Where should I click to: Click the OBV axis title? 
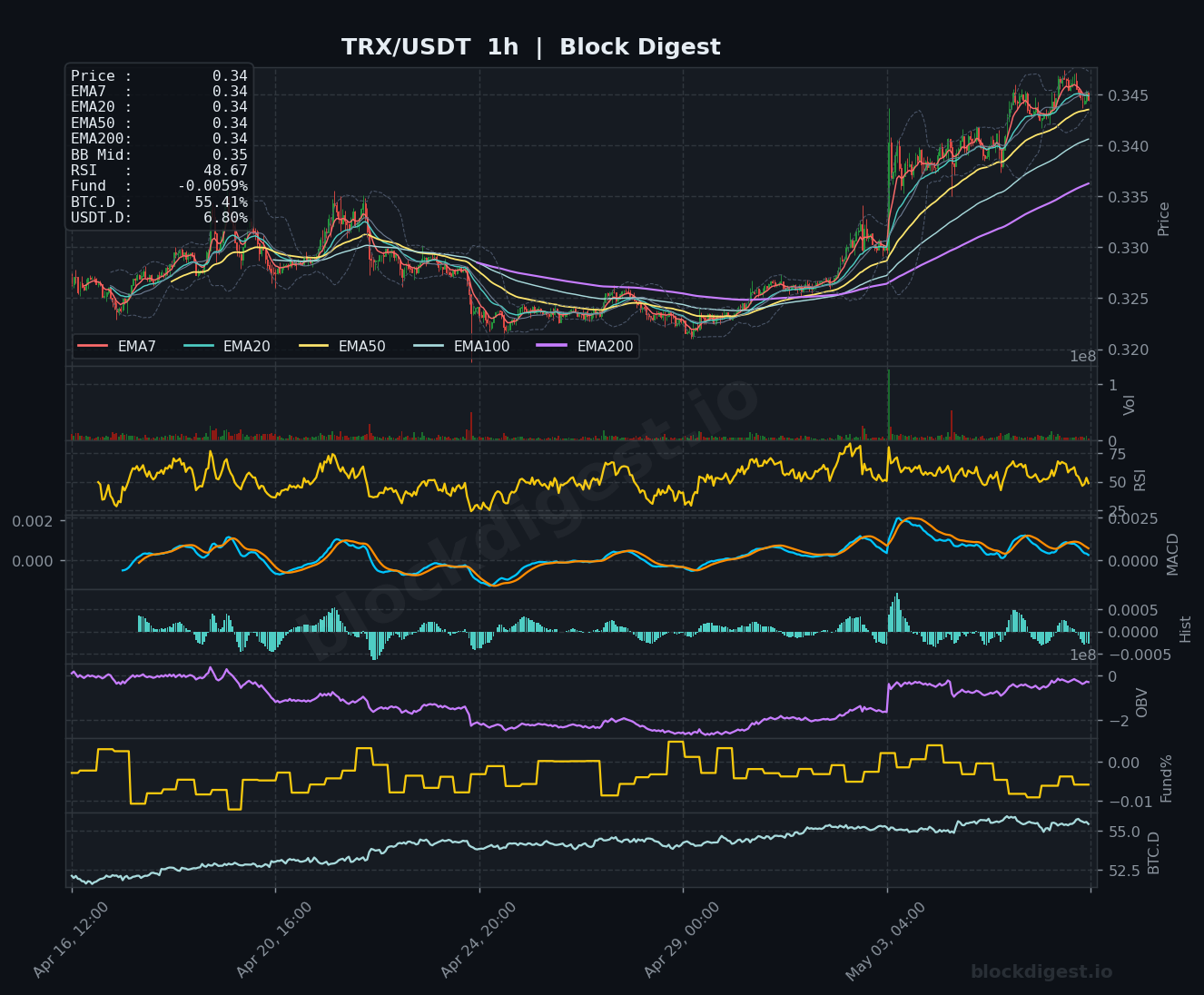(1142, 703)
